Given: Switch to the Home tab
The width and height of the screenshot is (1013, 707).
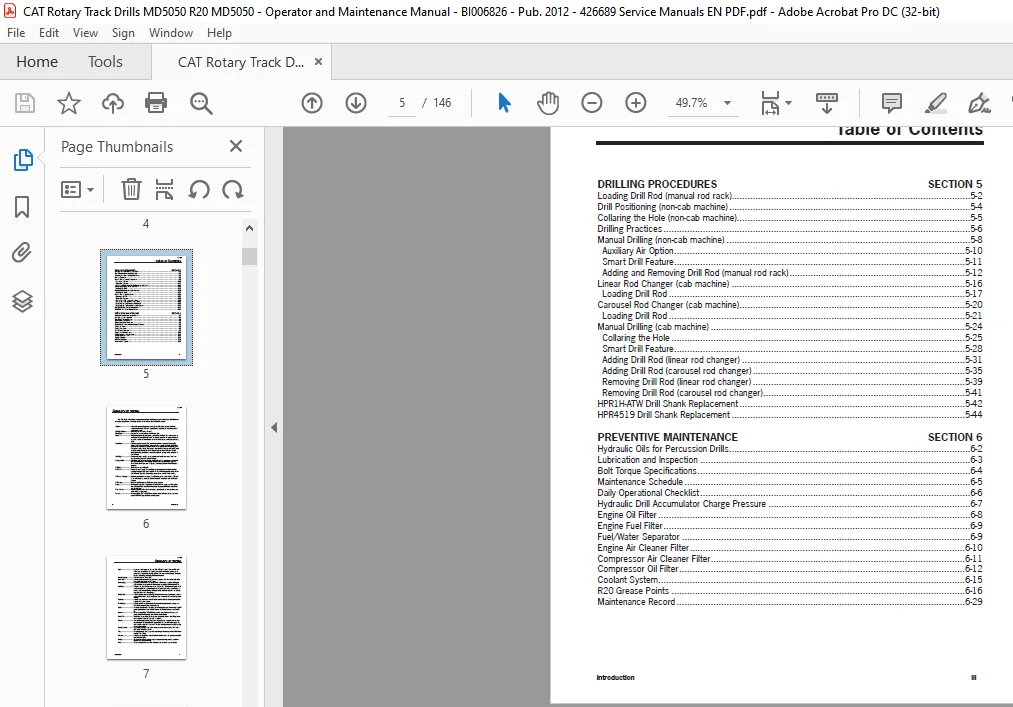Looking at the screenshot, I should 37,61.
